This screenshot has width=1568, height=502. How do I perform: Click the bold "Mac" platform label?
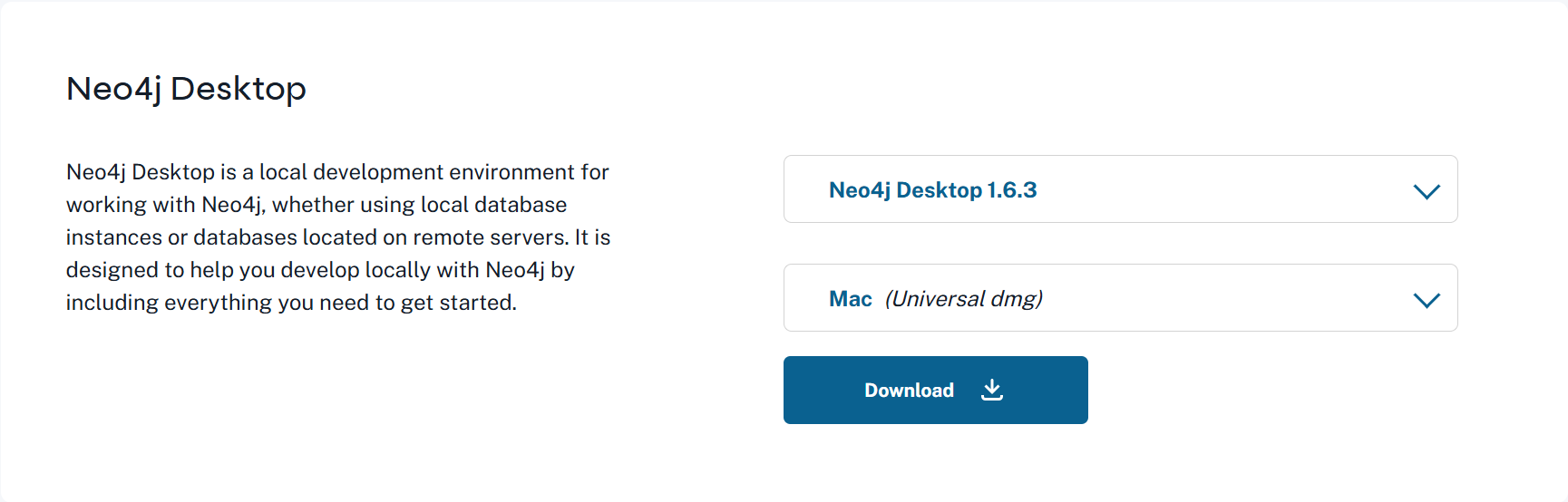click(850, 299)
